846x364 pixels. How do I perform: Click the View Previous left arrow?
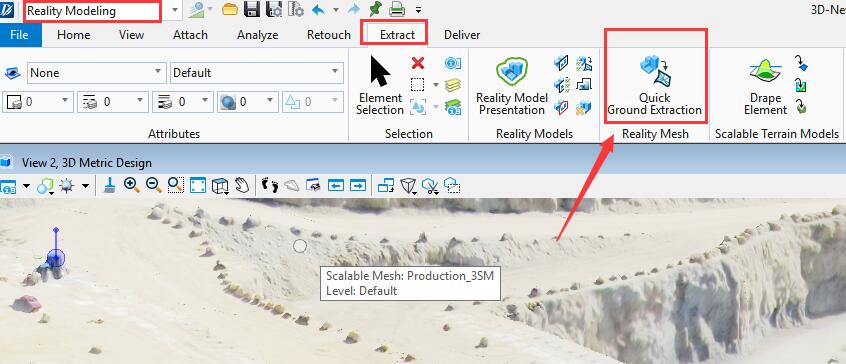coord(336,186)
